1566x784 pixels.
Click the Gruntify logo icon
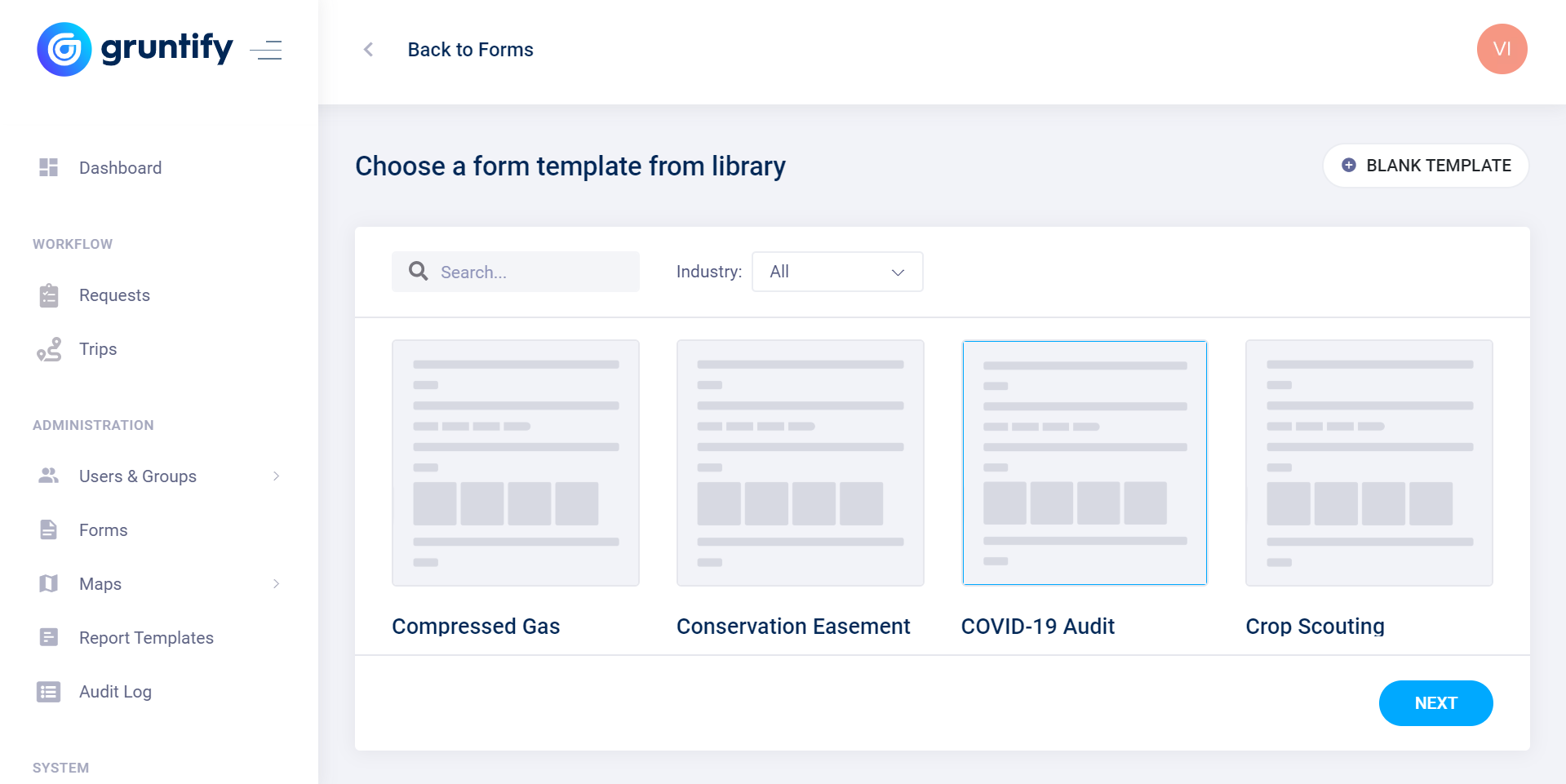64,49
